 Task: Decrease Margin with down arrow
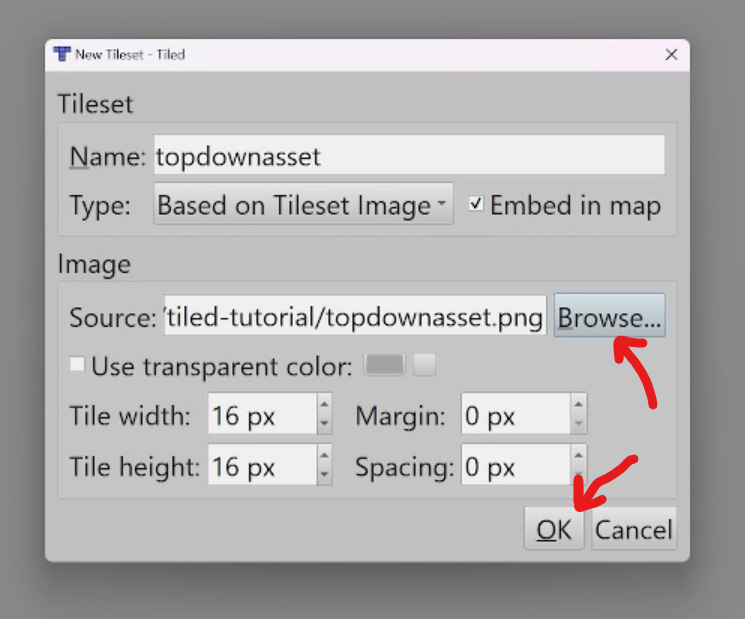578,423
